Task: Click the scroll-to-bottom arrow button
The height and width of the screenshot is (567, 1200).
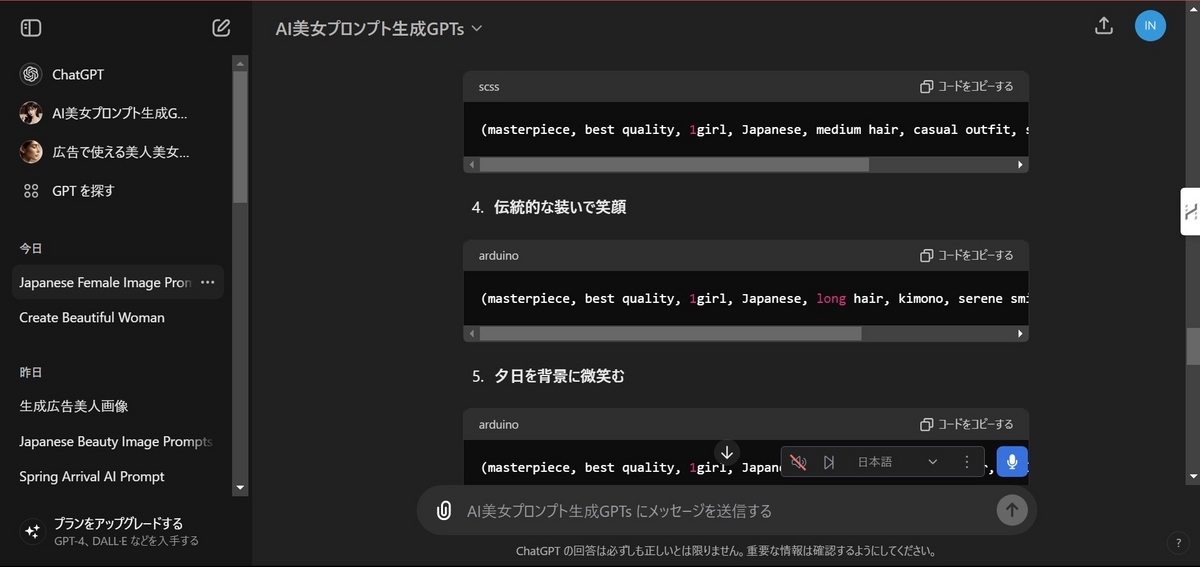Action: [x=727, y=452]
